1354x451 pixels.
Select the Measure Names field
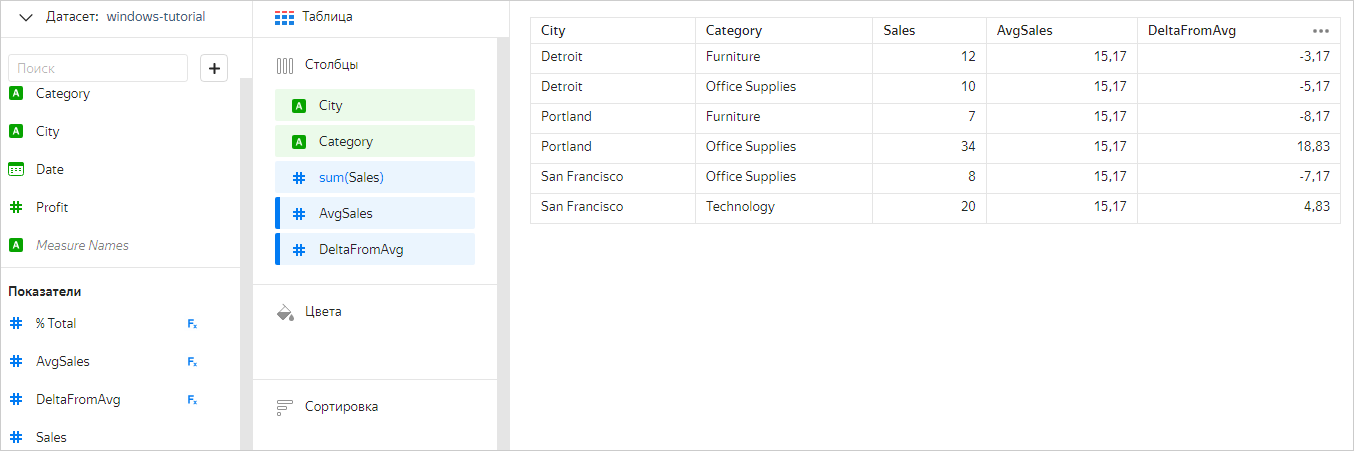(x=82, y=246)
